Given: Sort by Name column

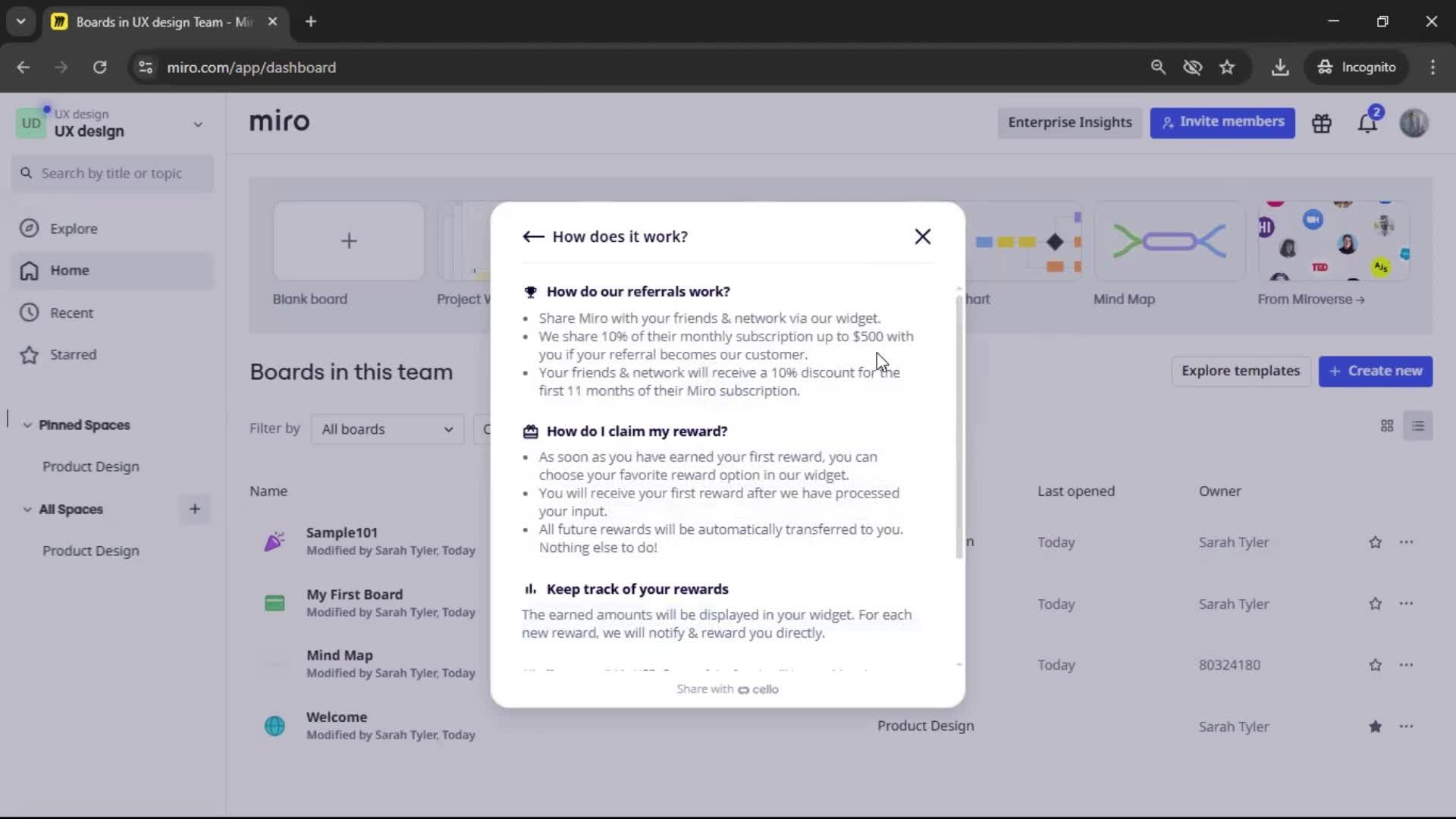Looking at the screenshot, I should click(268, 491).
